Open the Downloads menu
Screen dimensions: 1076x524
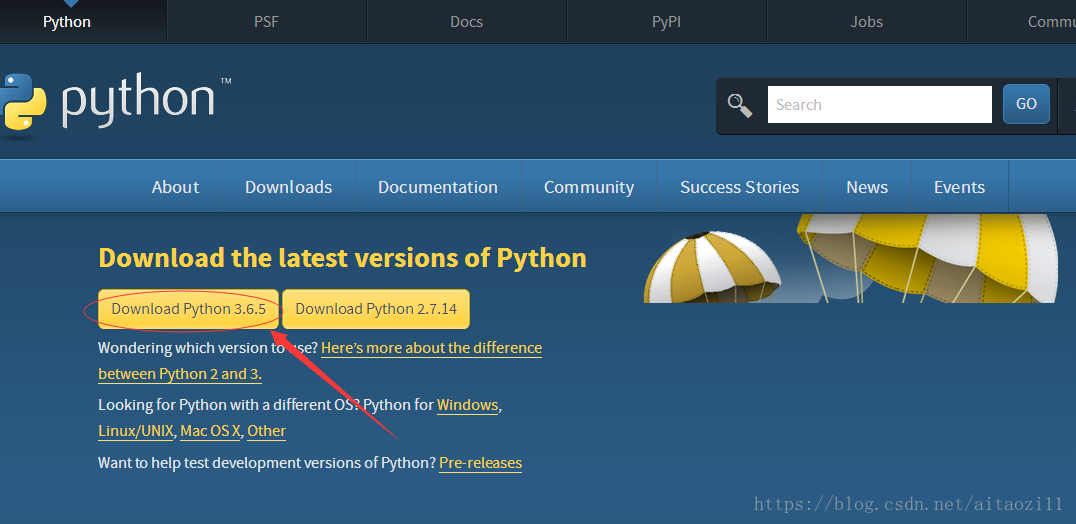pyautogui.click(x=288, y=187)
